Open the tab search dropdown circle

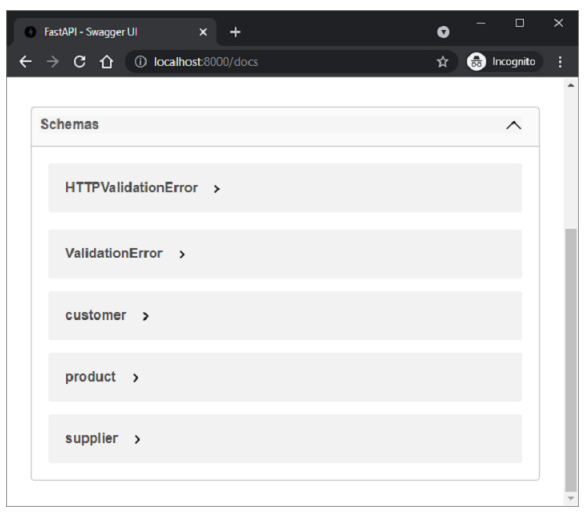(x=443, y=32)
